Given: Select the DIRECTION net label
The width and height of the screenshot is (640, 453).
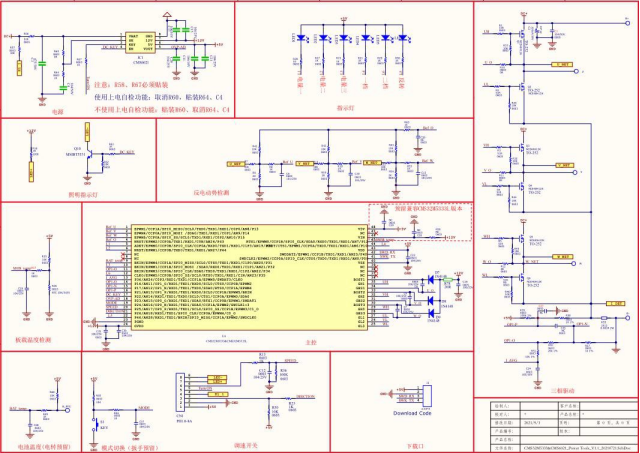Looking at the screenshot, I should (305, 397).
